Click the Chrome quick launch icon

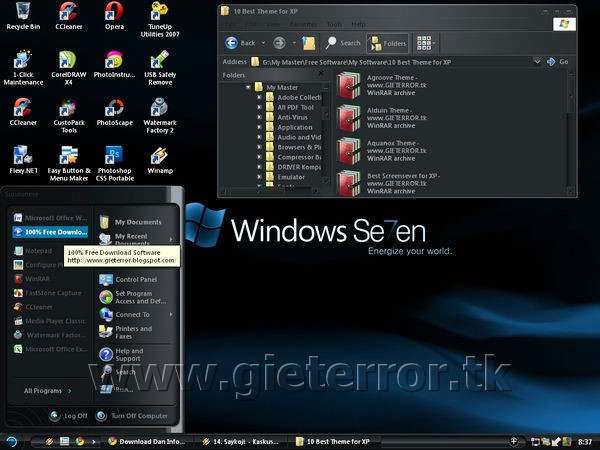pos(80,441)
